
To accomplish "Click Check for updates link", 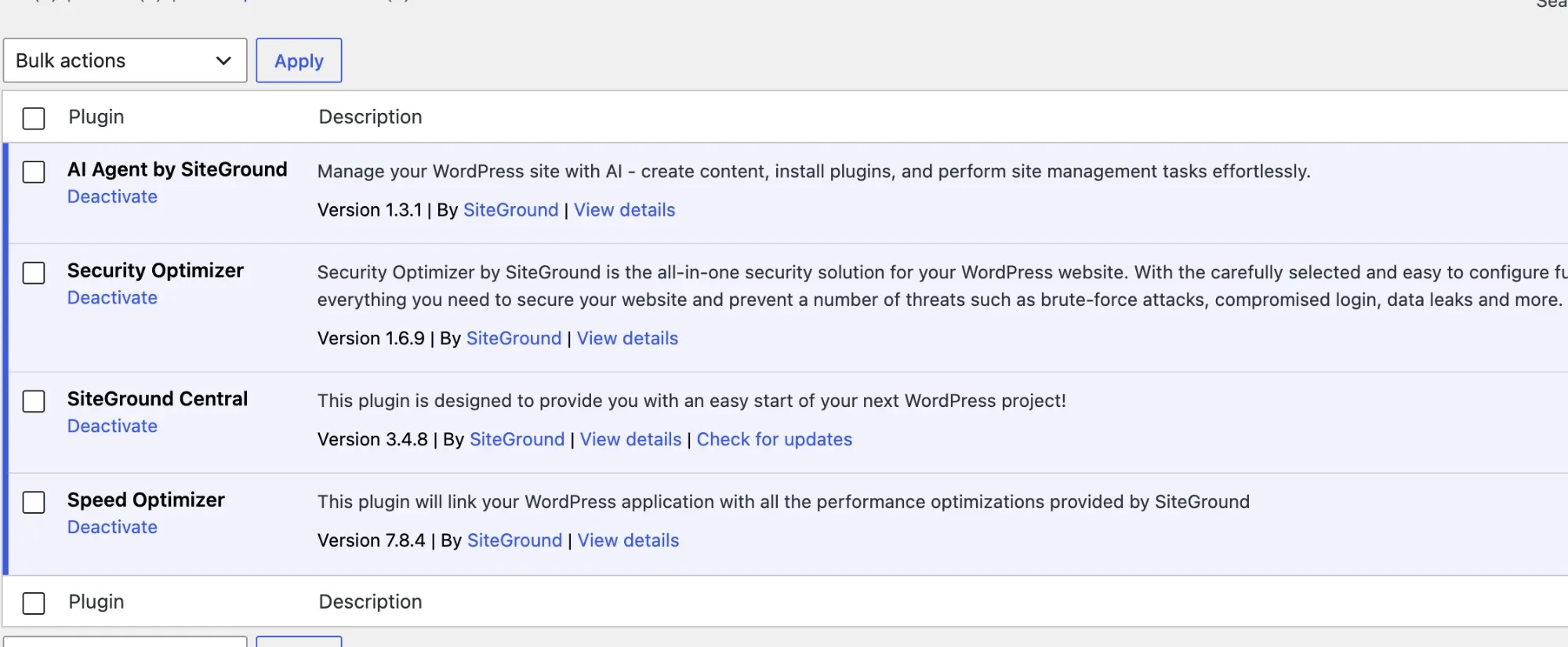I will click(x=775, y=439).
